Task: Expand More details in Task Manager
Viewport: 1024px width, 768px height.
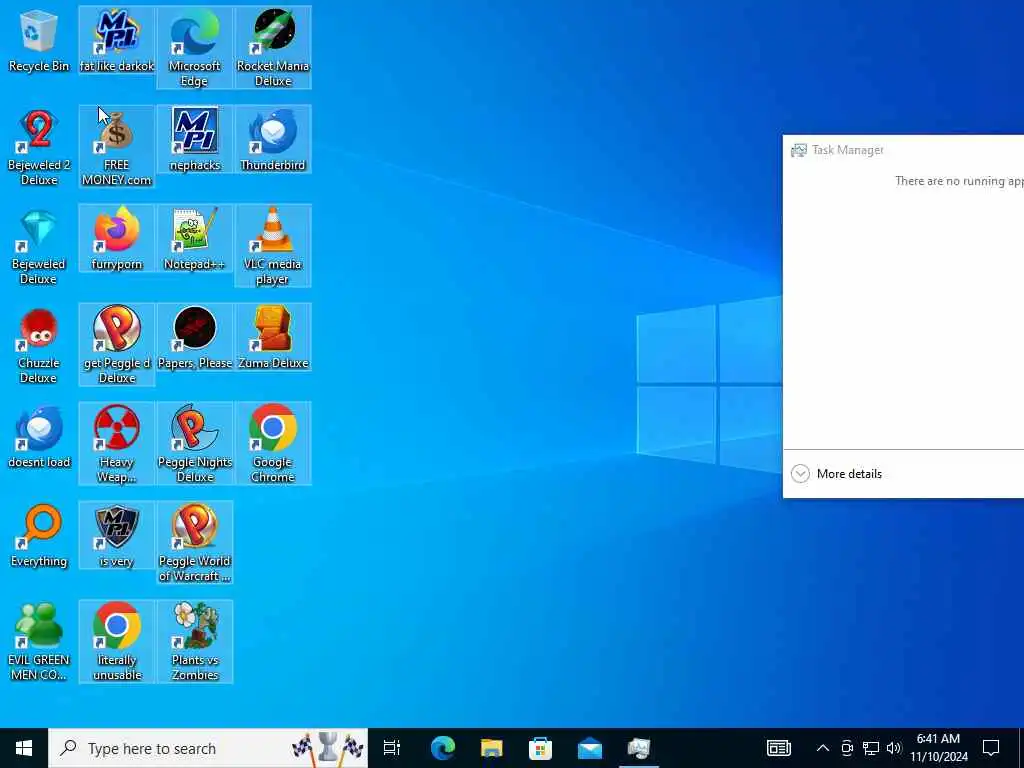Action: (x=837, y=474)
